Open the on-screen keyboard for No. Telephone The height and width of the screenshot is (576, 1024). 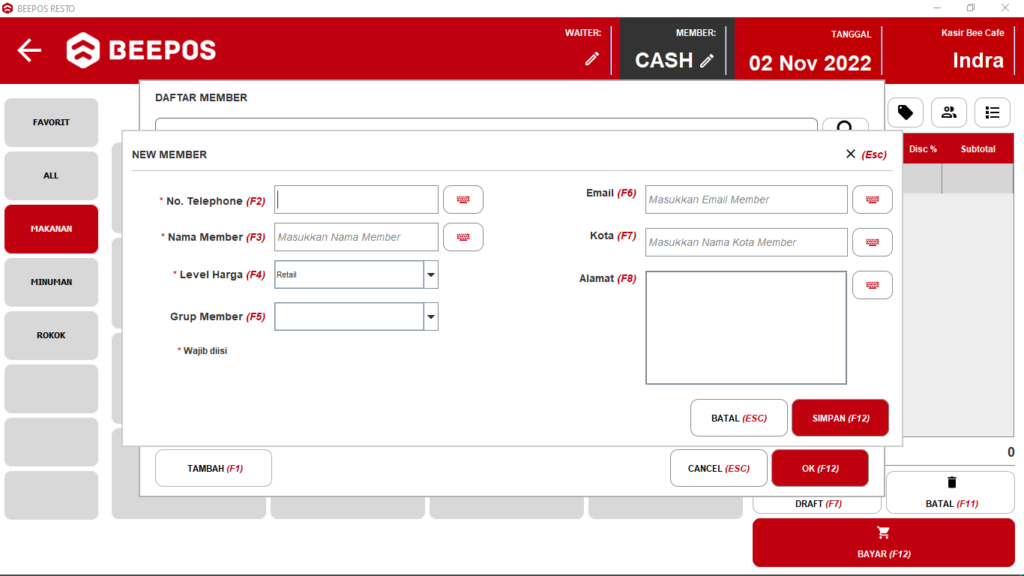point(462,199)
